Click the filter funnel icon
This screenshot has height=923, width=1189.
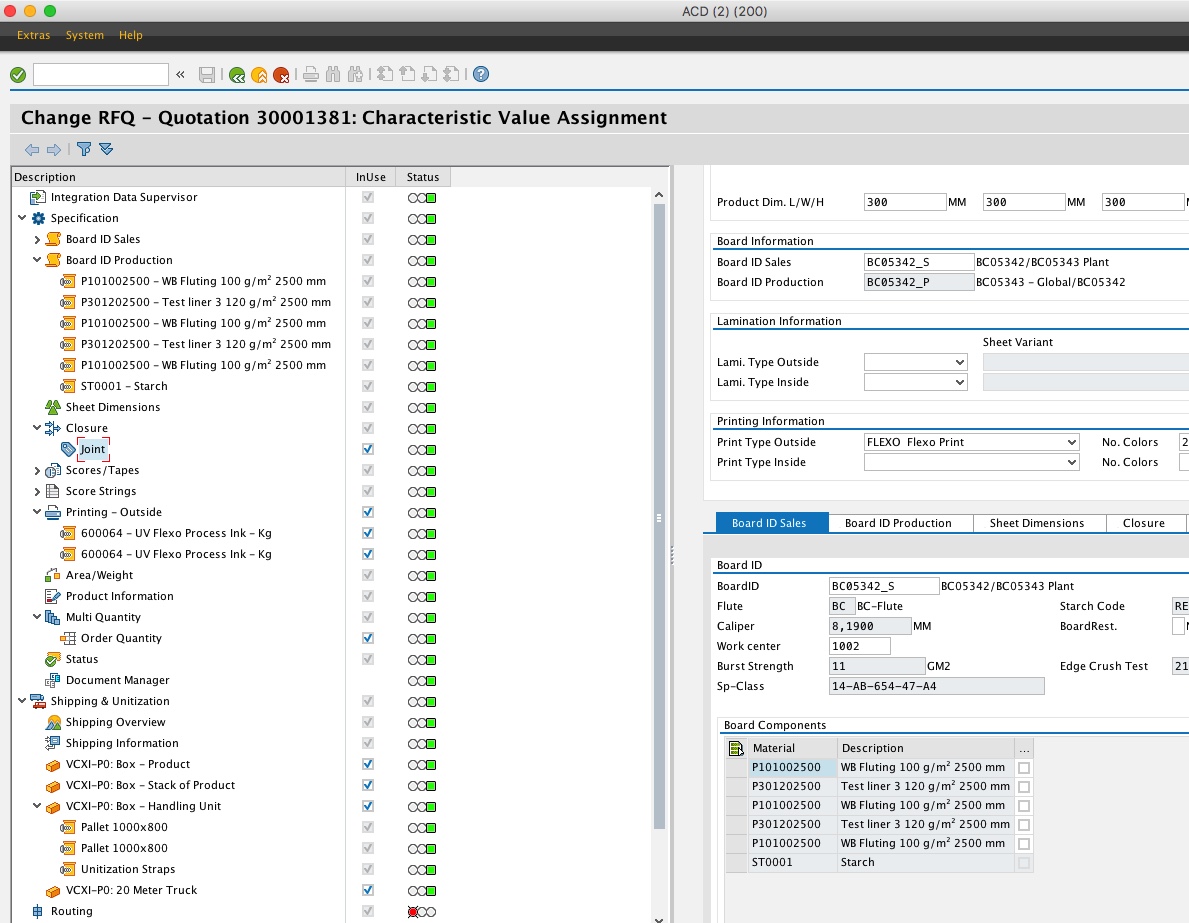84,149
